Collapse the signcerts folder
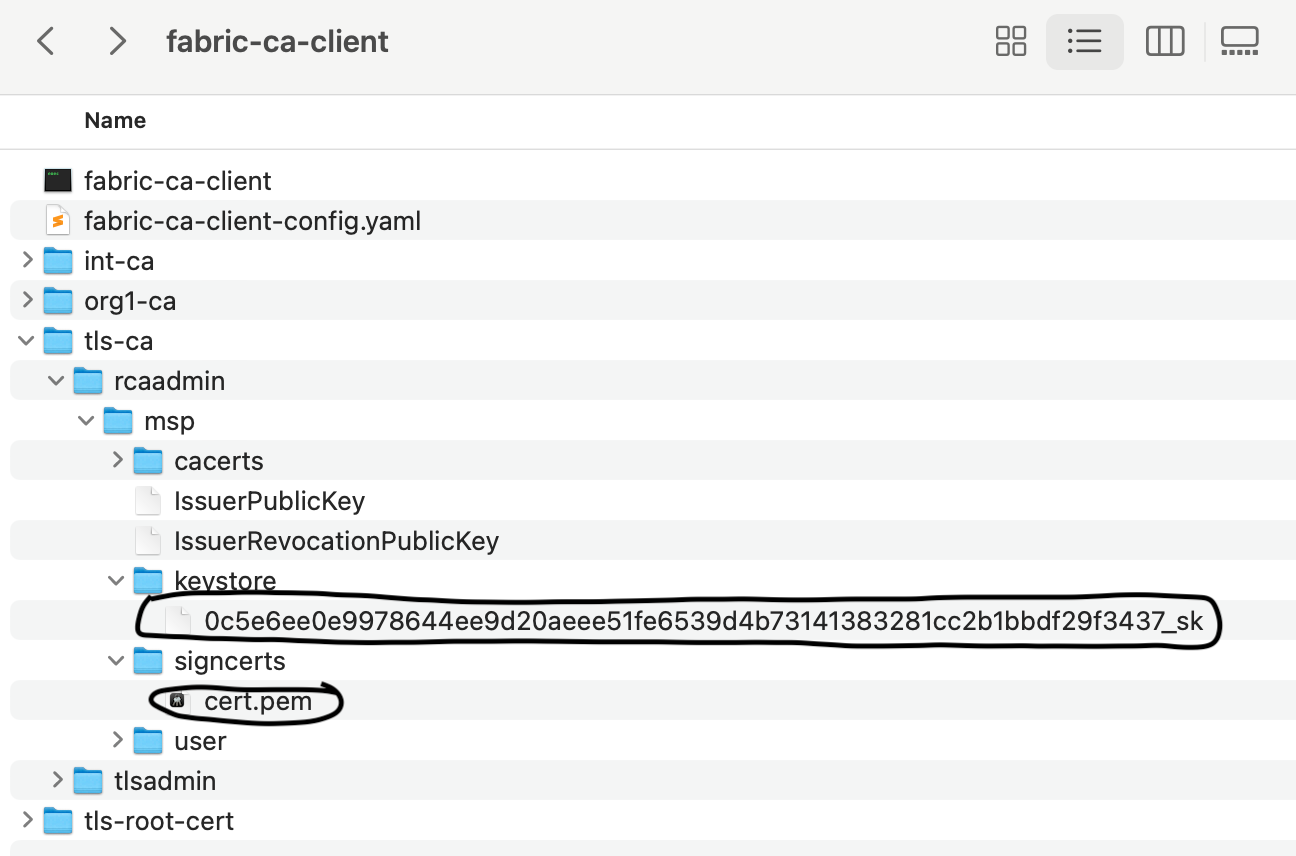The image size is (1296, 856). coord(117,661)
